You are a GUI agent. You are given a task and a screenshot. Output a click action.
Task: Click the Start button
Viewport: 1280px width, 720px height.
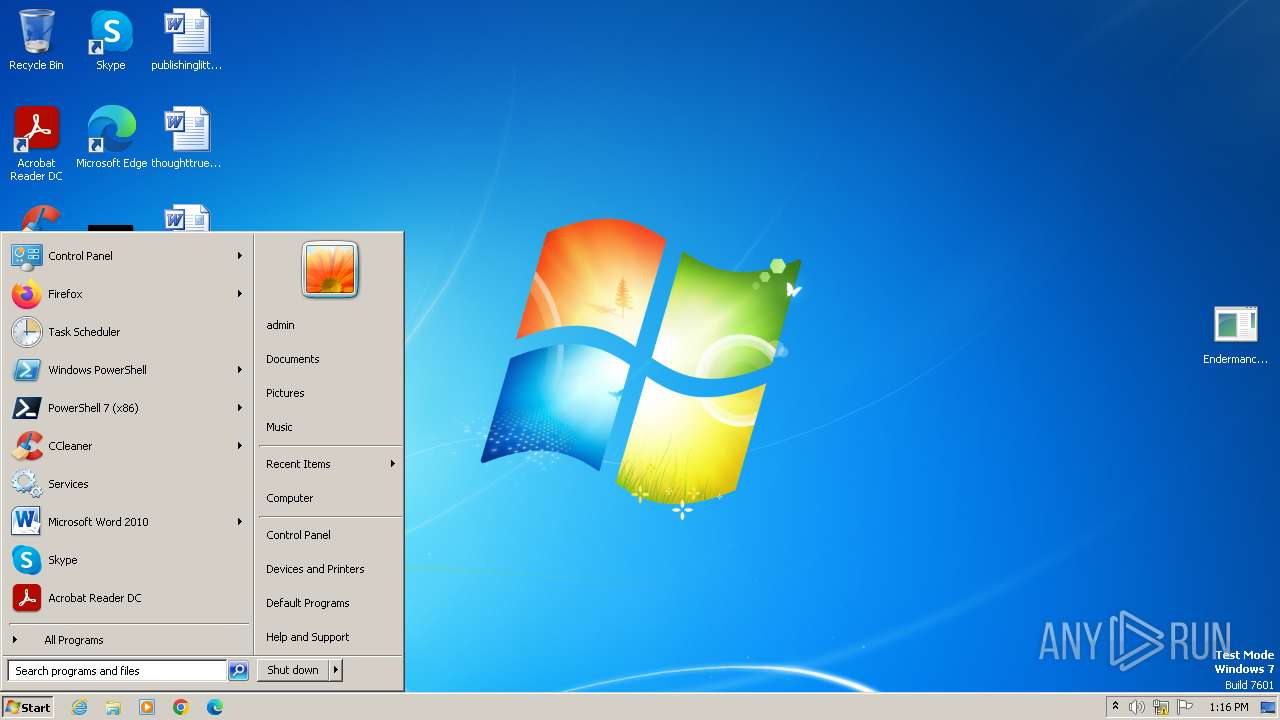(28, 707)
